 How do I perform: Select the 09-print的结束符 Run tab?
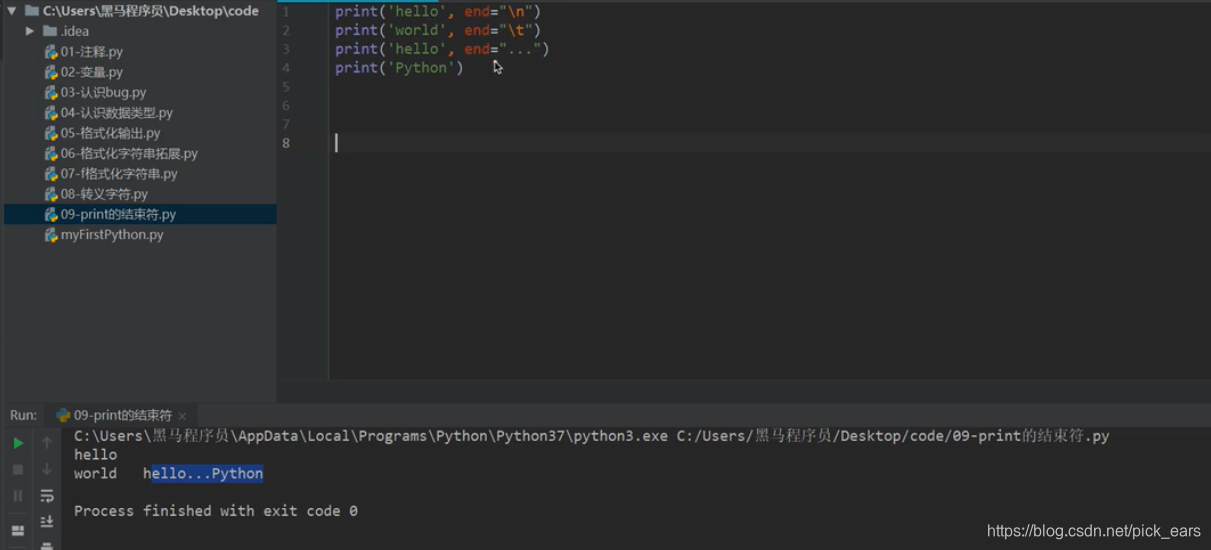tap(122, 415)
